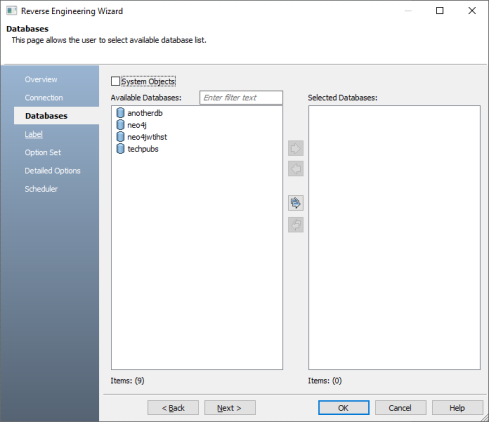Select the anotherdb database icon
The image size is (489, 422).
pos(120,113)
